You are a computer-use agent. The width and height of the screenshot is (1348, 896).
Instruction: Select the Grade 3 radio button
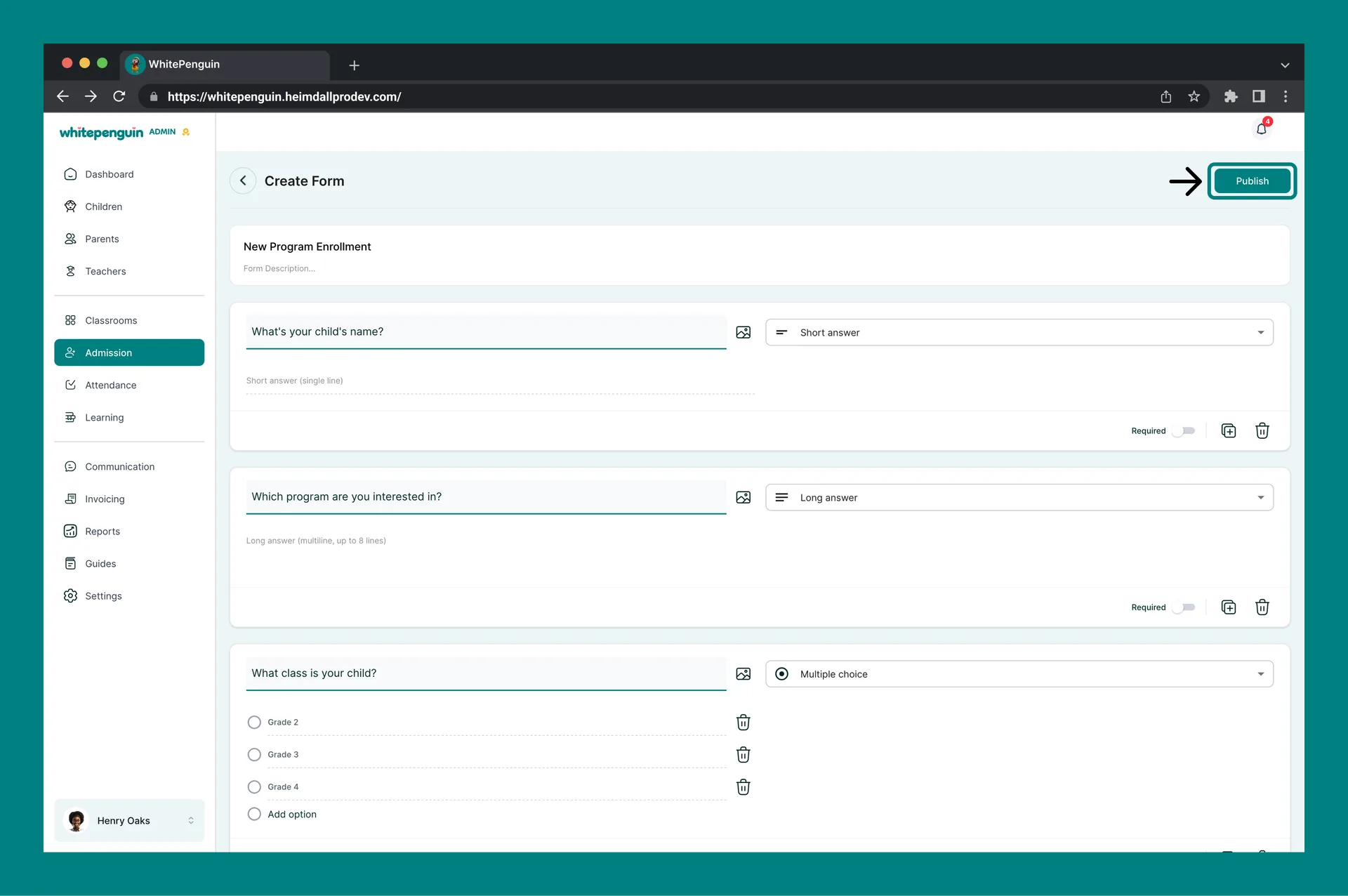(254, 754)
